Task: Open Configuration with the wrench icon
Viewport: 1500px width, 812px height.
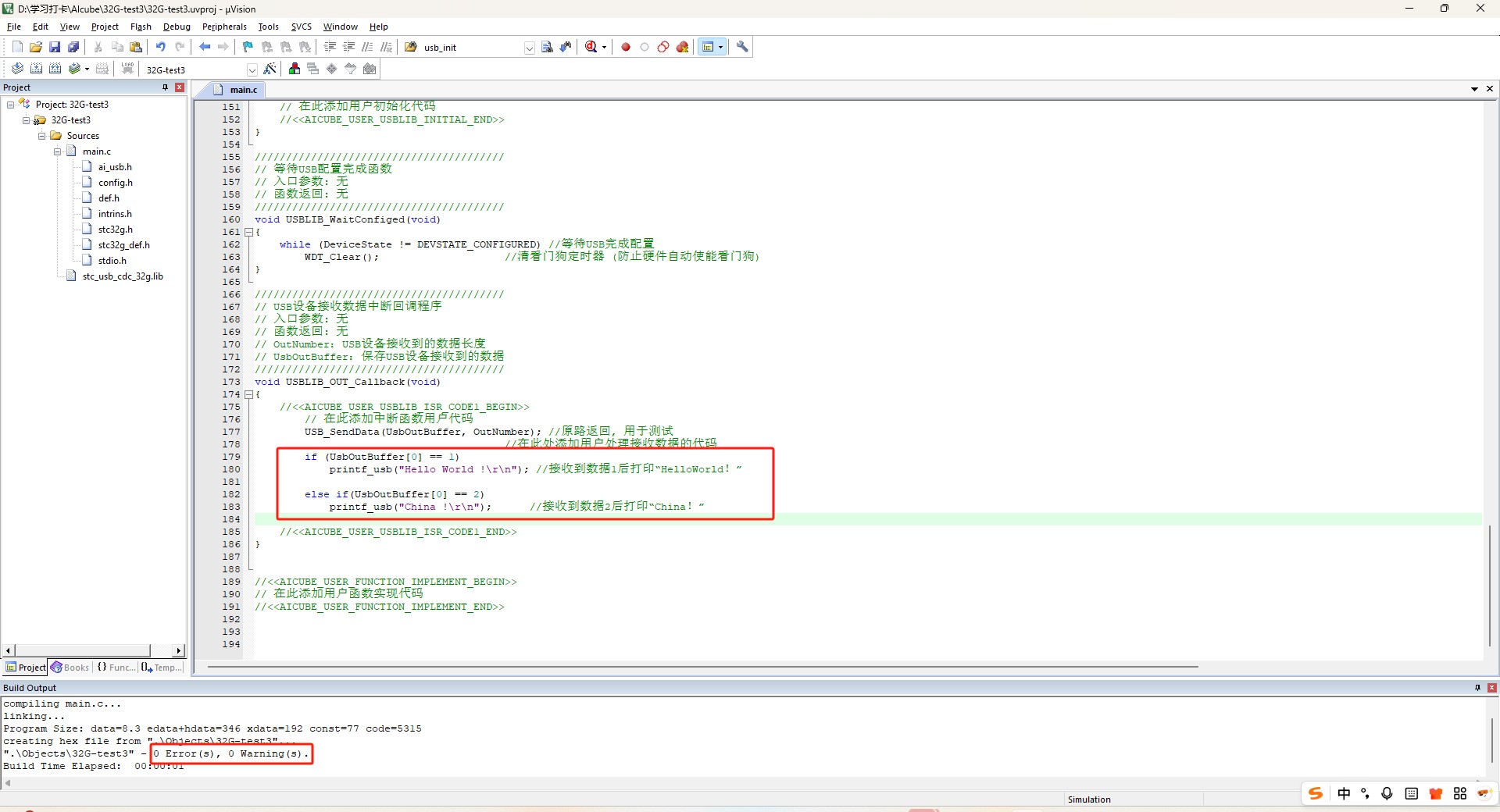Action: 742,47
